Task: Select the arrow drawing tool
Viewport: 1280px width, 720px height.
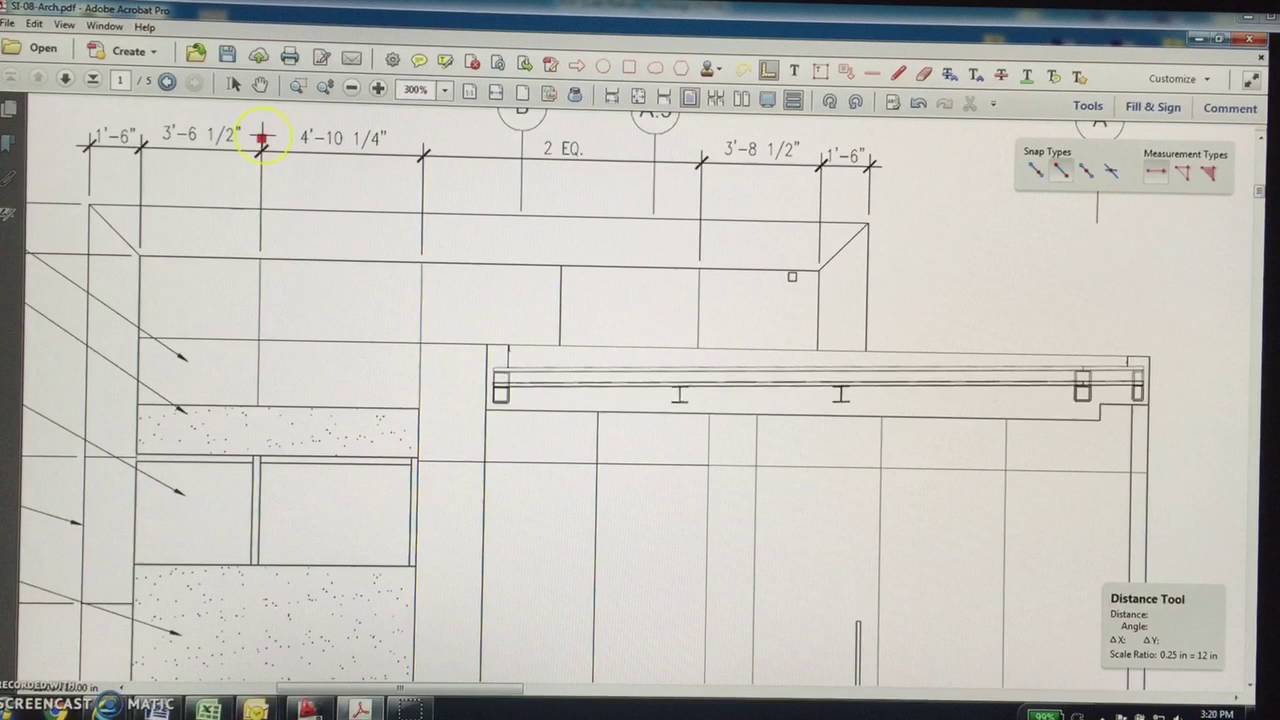Action: (576, 66)
